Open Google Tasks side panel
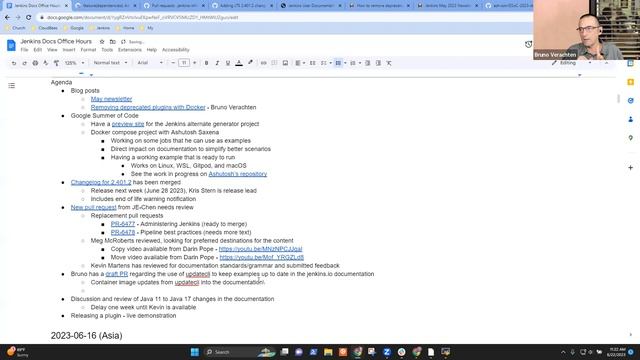 [x=631, y=100]
